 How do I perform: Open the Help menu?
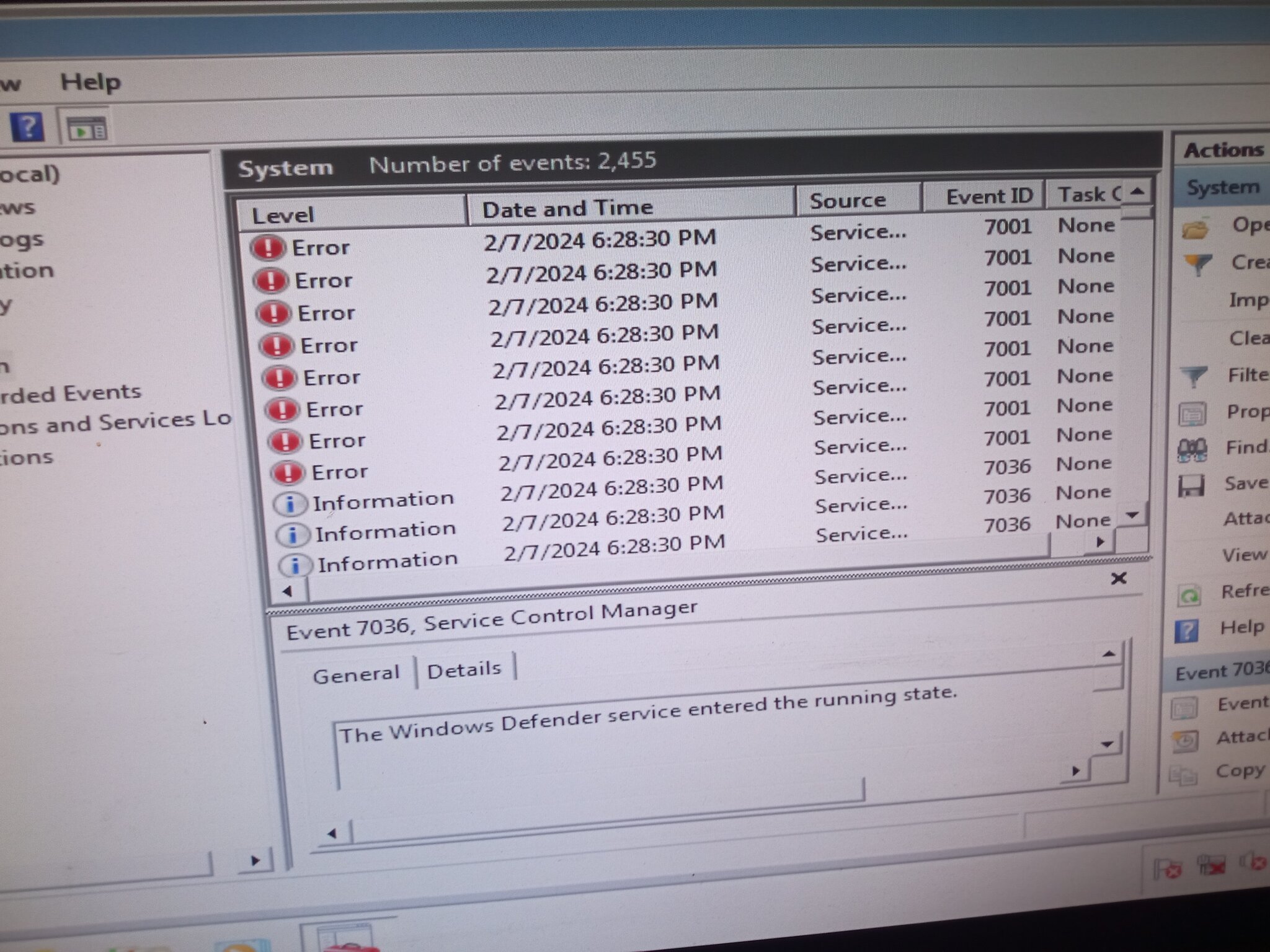91,82
